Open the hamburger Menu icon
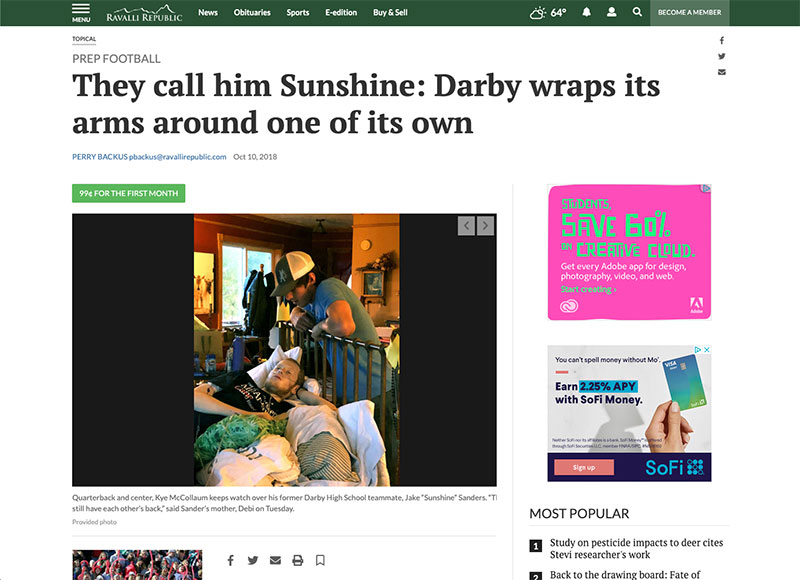The image size is (800, 580). click(x=81, y=13)
